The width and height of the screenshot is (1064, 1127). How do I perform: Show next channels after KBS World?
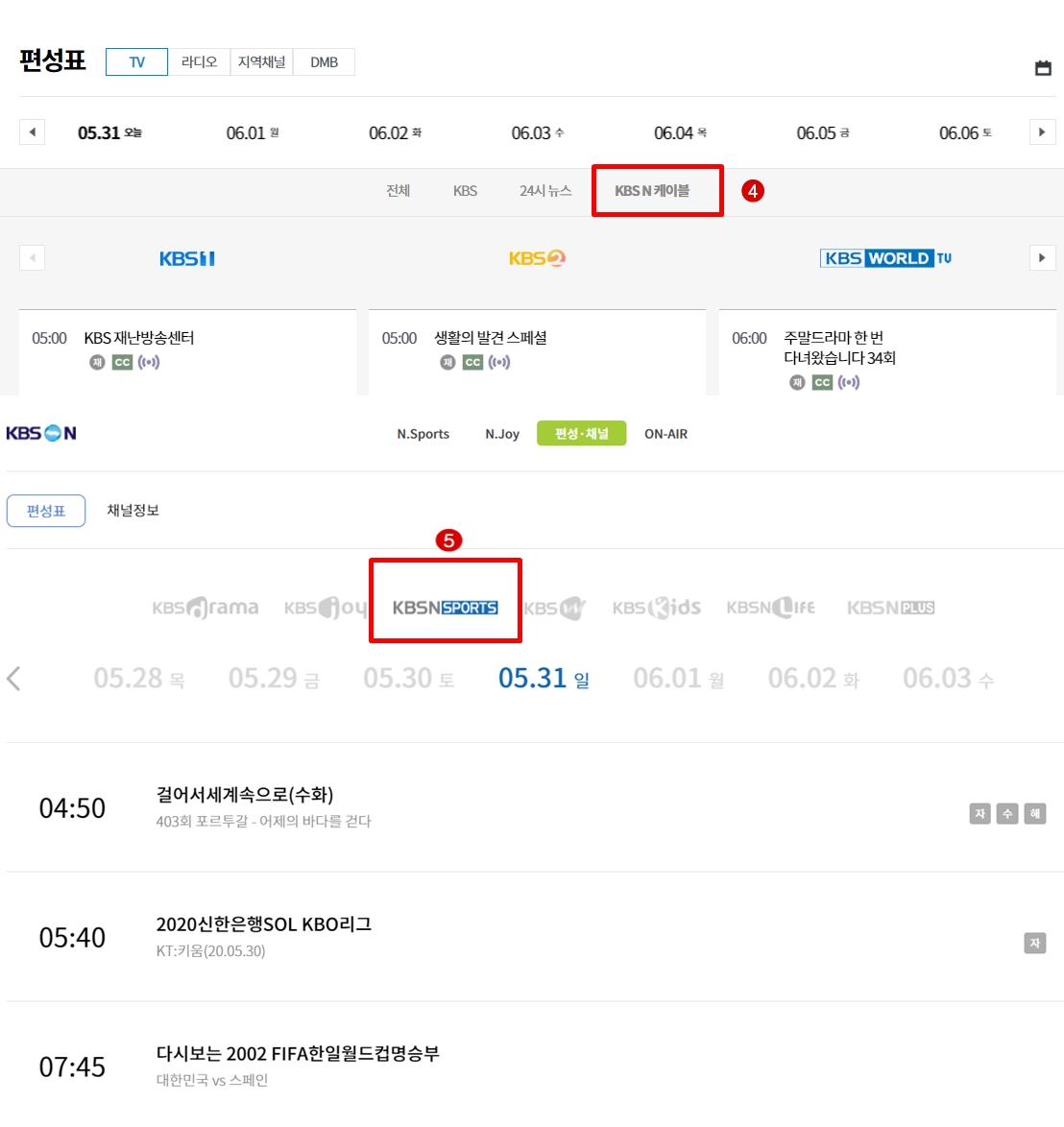1043,258
